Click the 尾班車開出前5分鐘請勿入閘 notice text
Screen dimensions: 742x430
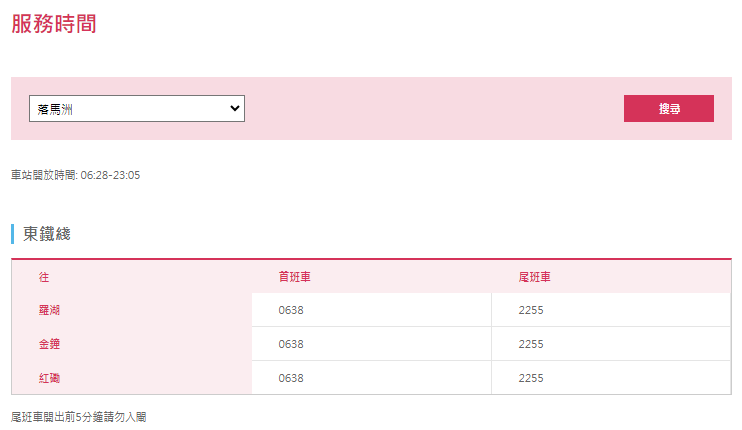(79, 417)
